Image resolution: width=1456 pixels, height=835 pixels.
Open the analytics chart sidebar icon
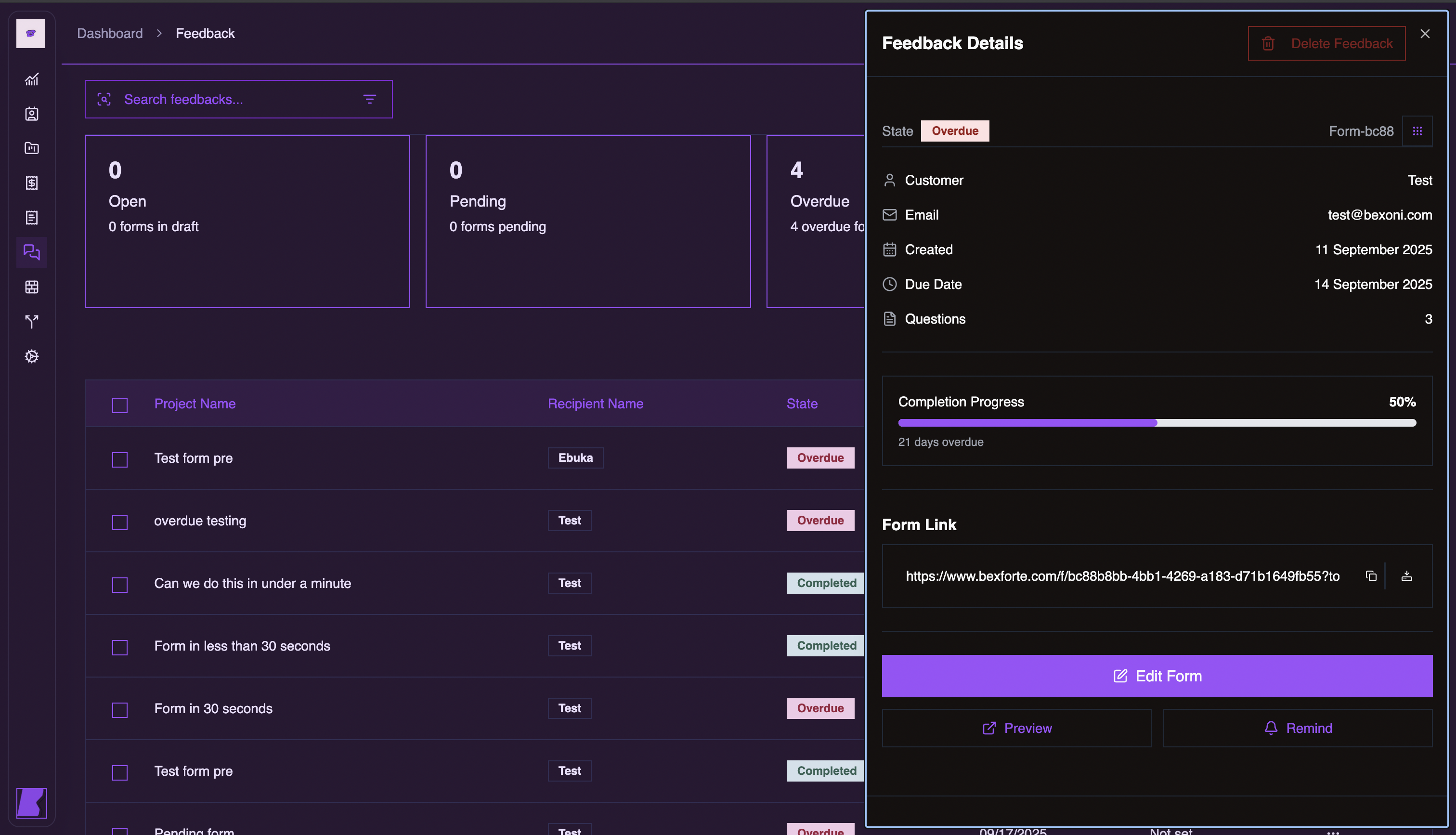pos(31,79)
